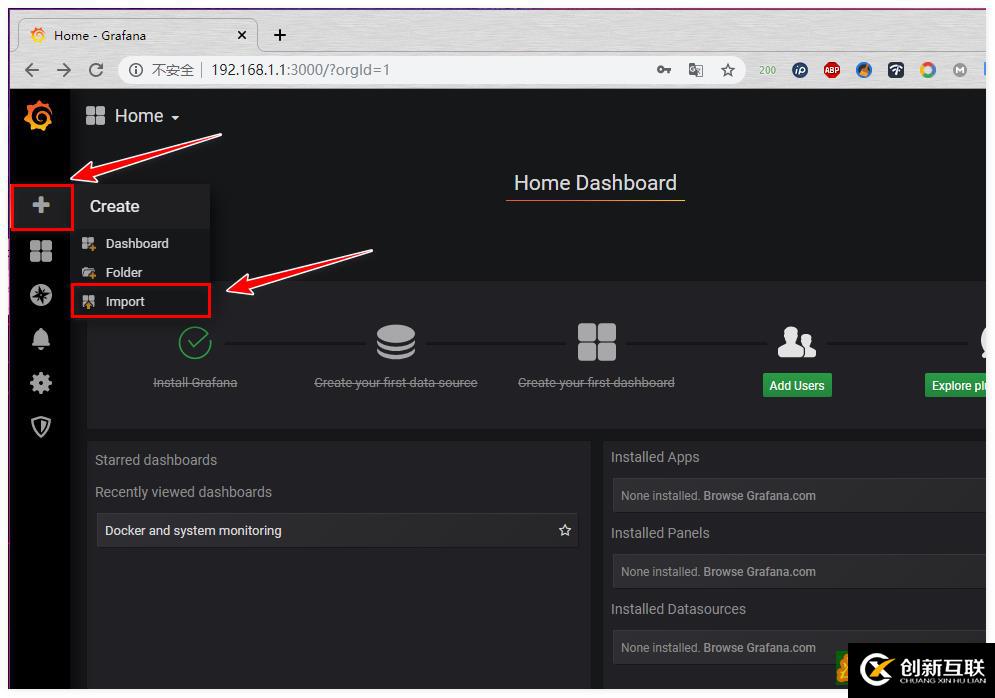Image resolution: width=995 pixels, height=698 pixels.
Task: Click the Wi-Fi style extension icon
Action: pos(896,70)
